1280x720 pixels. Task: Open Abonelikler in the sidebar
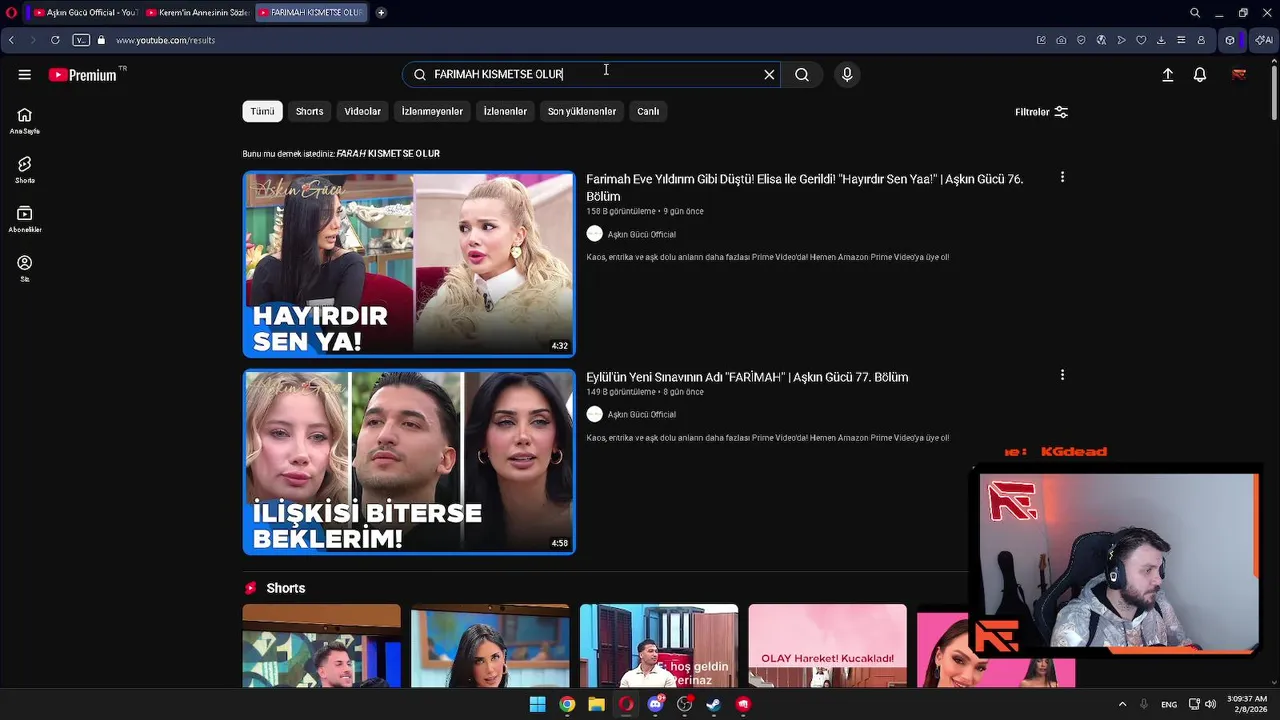24,218
